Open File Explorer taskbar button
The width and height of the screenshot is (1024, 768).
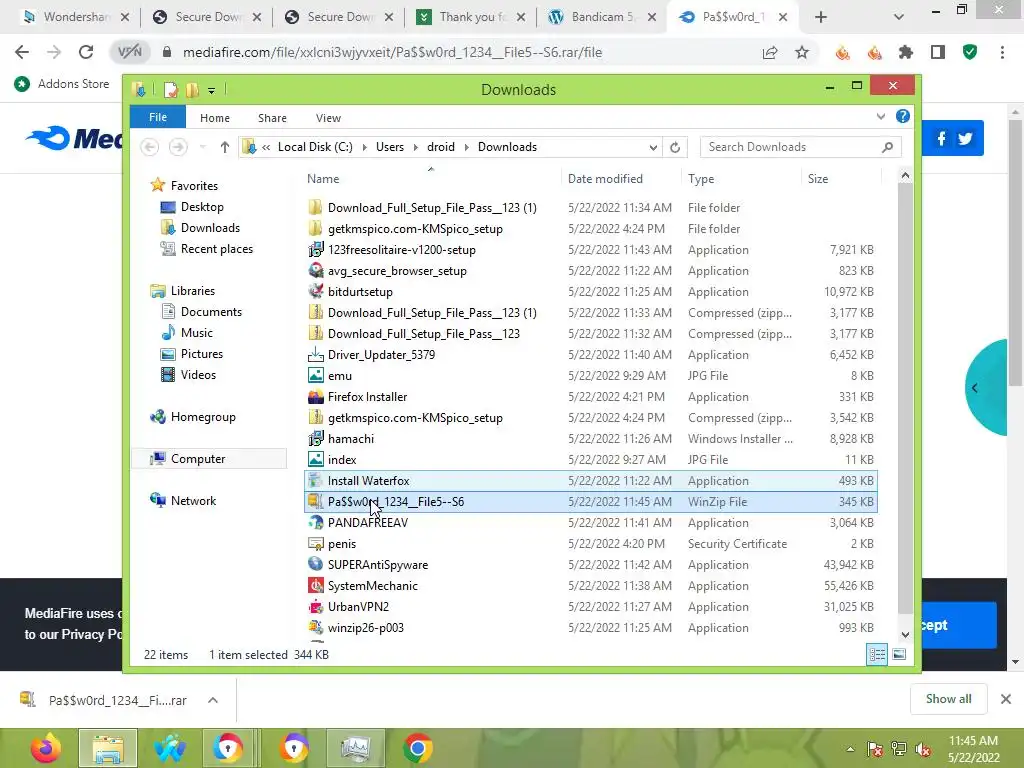pos(108,748)
